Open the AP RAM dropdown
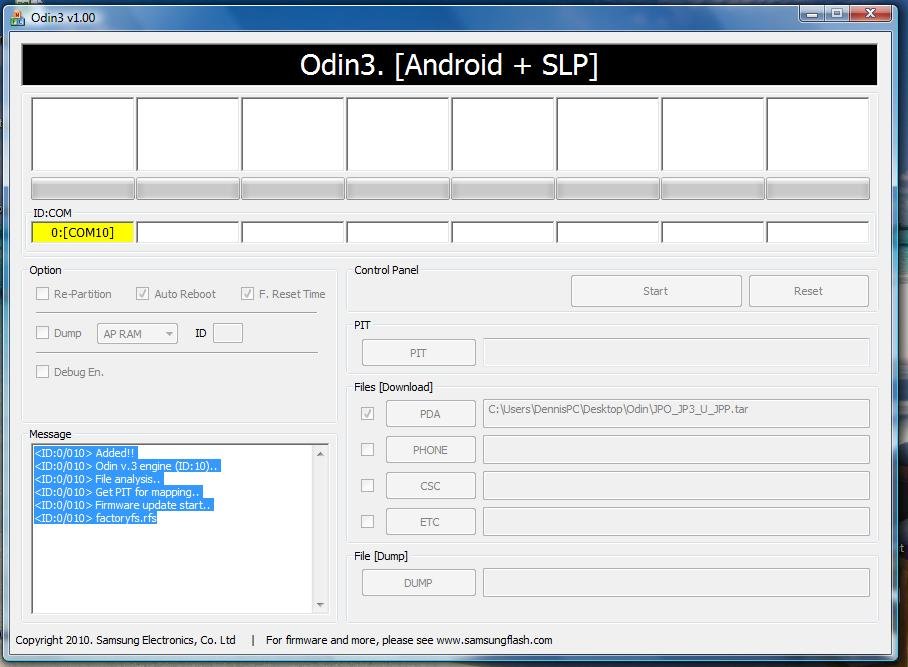Viewport: 908px width, 667px height. tap(137, 334)
